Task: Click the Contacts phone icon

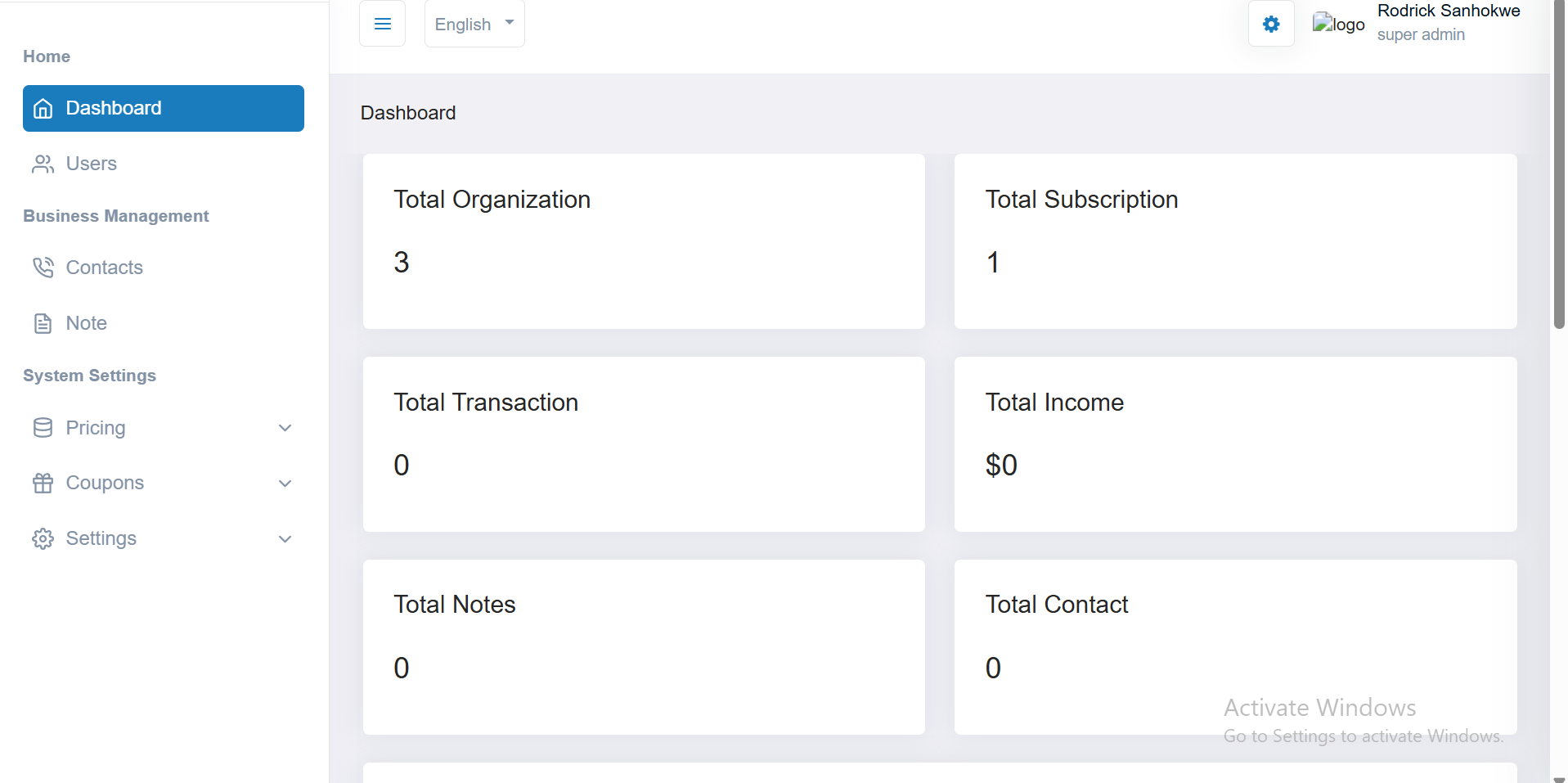Action: point(43,268)
